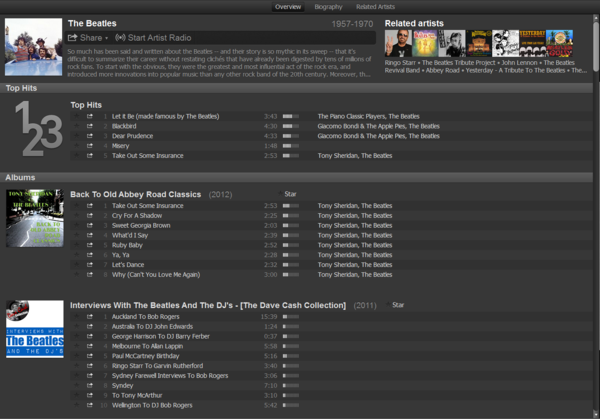
Task: Switch to the Overview tab
Action: click(x=288, y=7)
